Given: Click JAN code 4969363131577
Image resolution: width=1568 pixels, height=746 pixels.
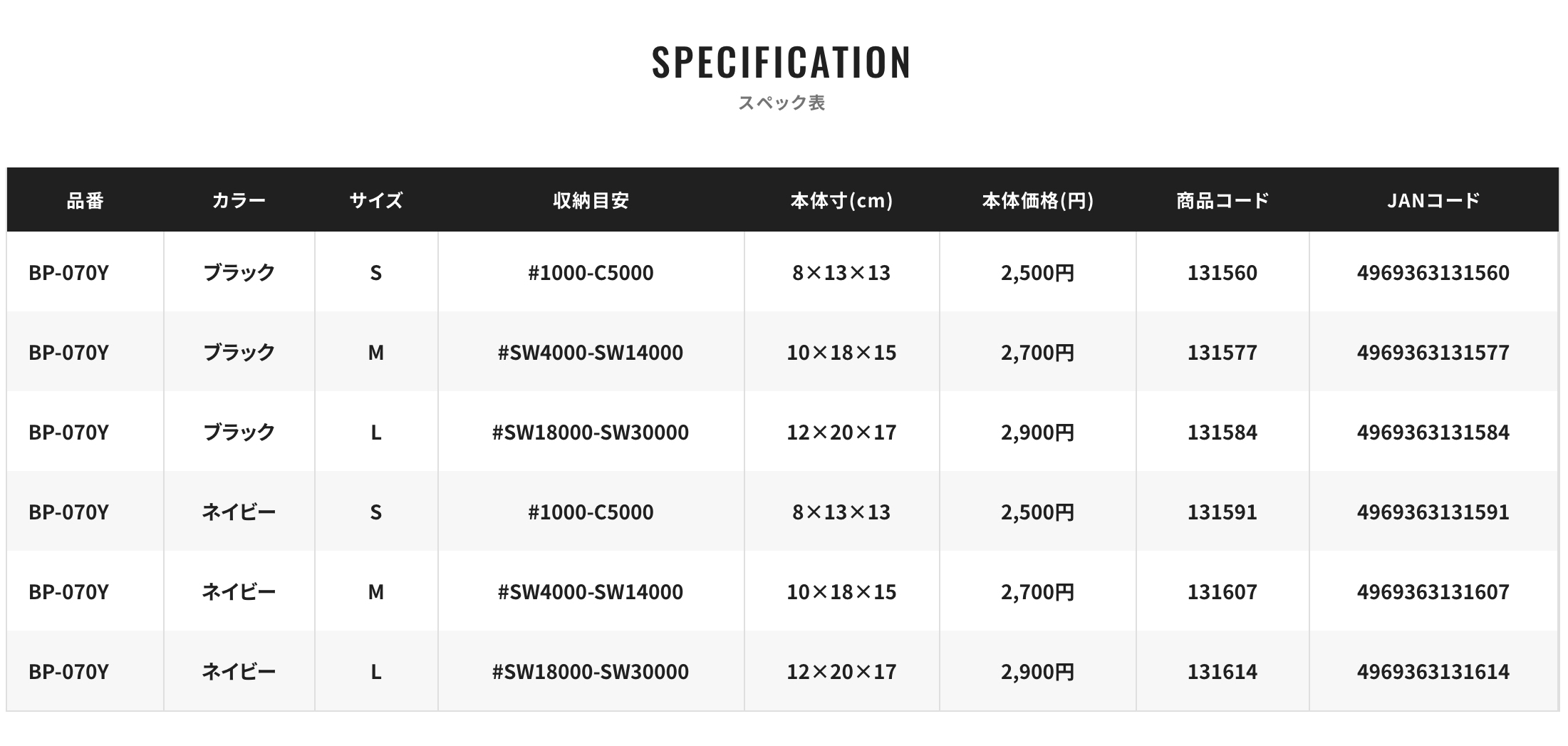Looking at the screenshot, I should (1433, 353).
